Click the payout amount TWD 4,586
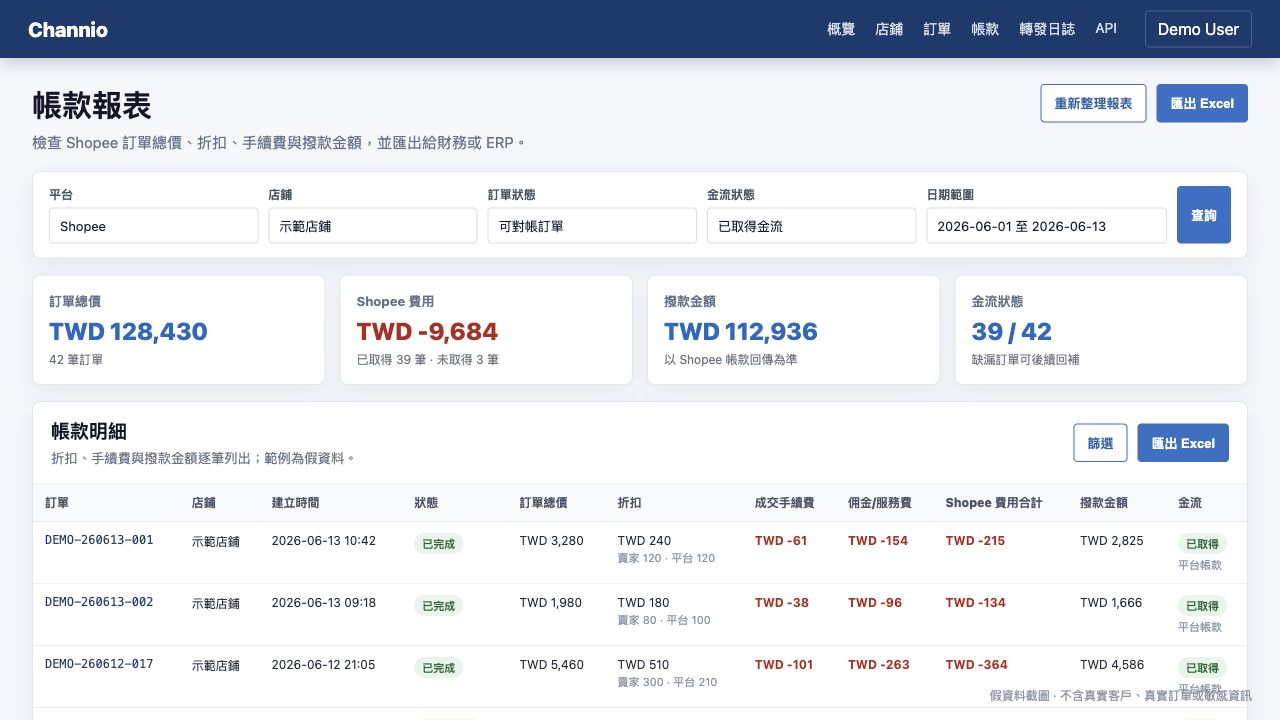This screenshot has height=720, width=1280. 1112,665
